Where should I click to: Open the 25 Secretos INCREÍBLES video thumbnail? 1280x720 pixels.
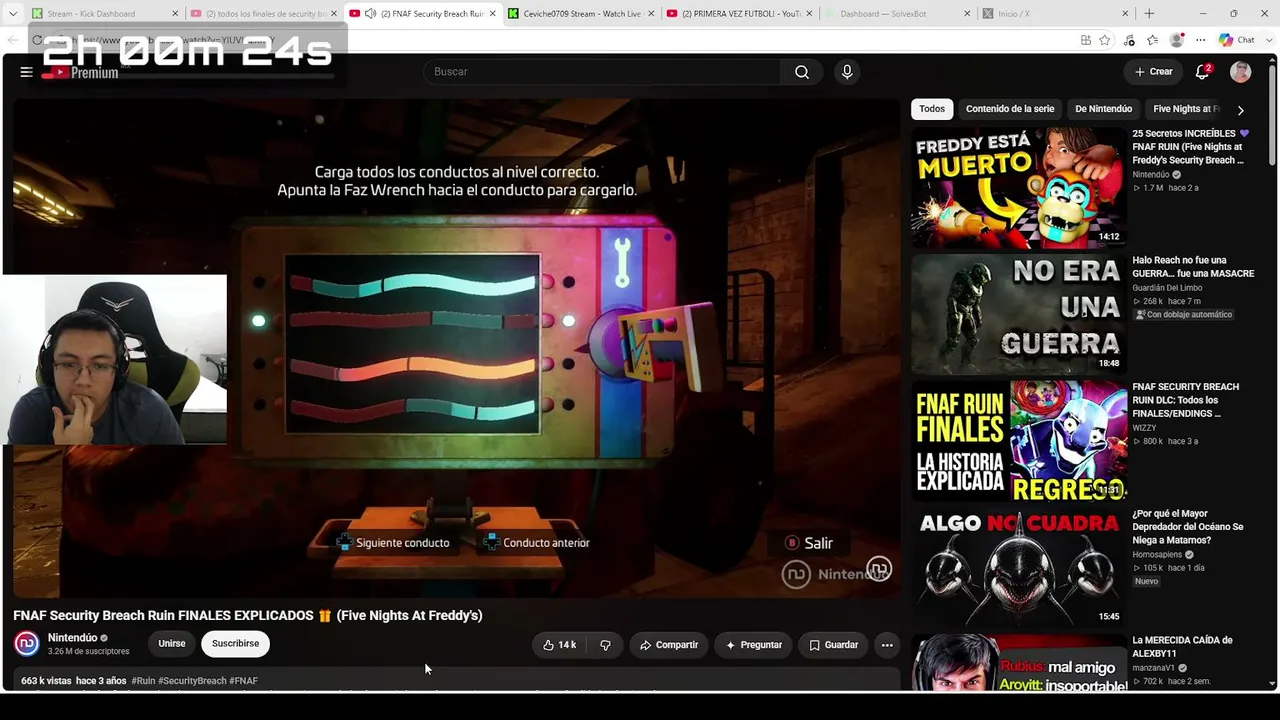pyautogui.click(x=1019, y=187)
